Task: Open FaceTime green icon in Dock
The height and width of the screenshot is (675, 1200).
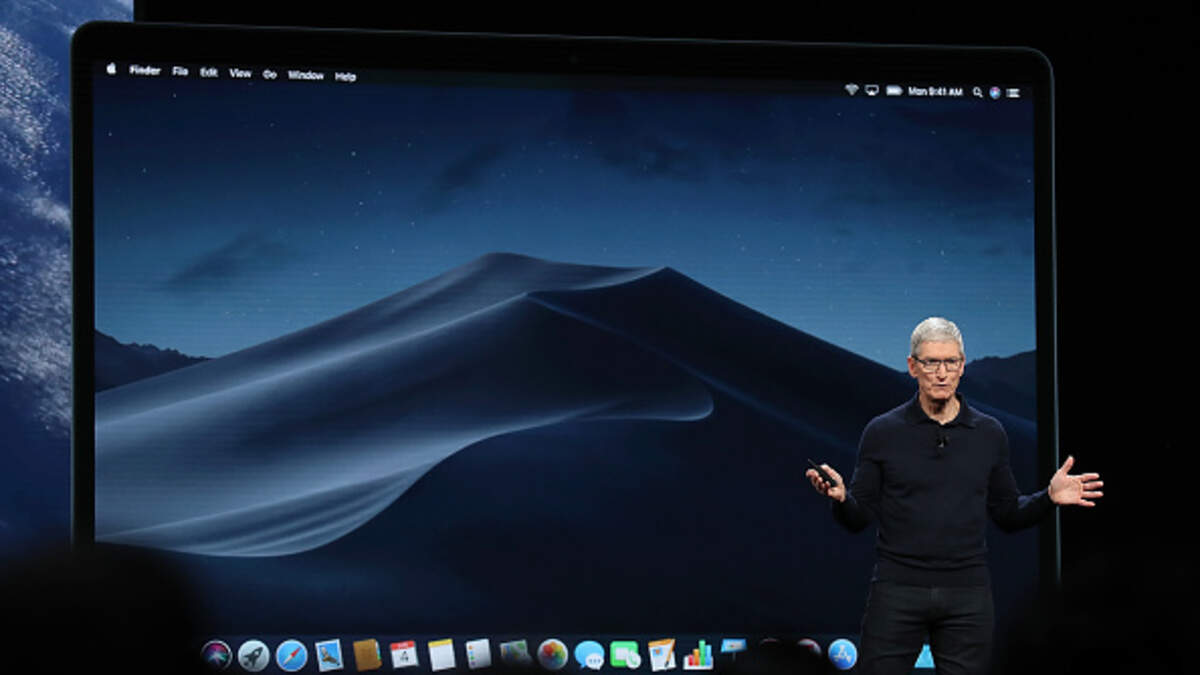Action: (x=625, y=655)
